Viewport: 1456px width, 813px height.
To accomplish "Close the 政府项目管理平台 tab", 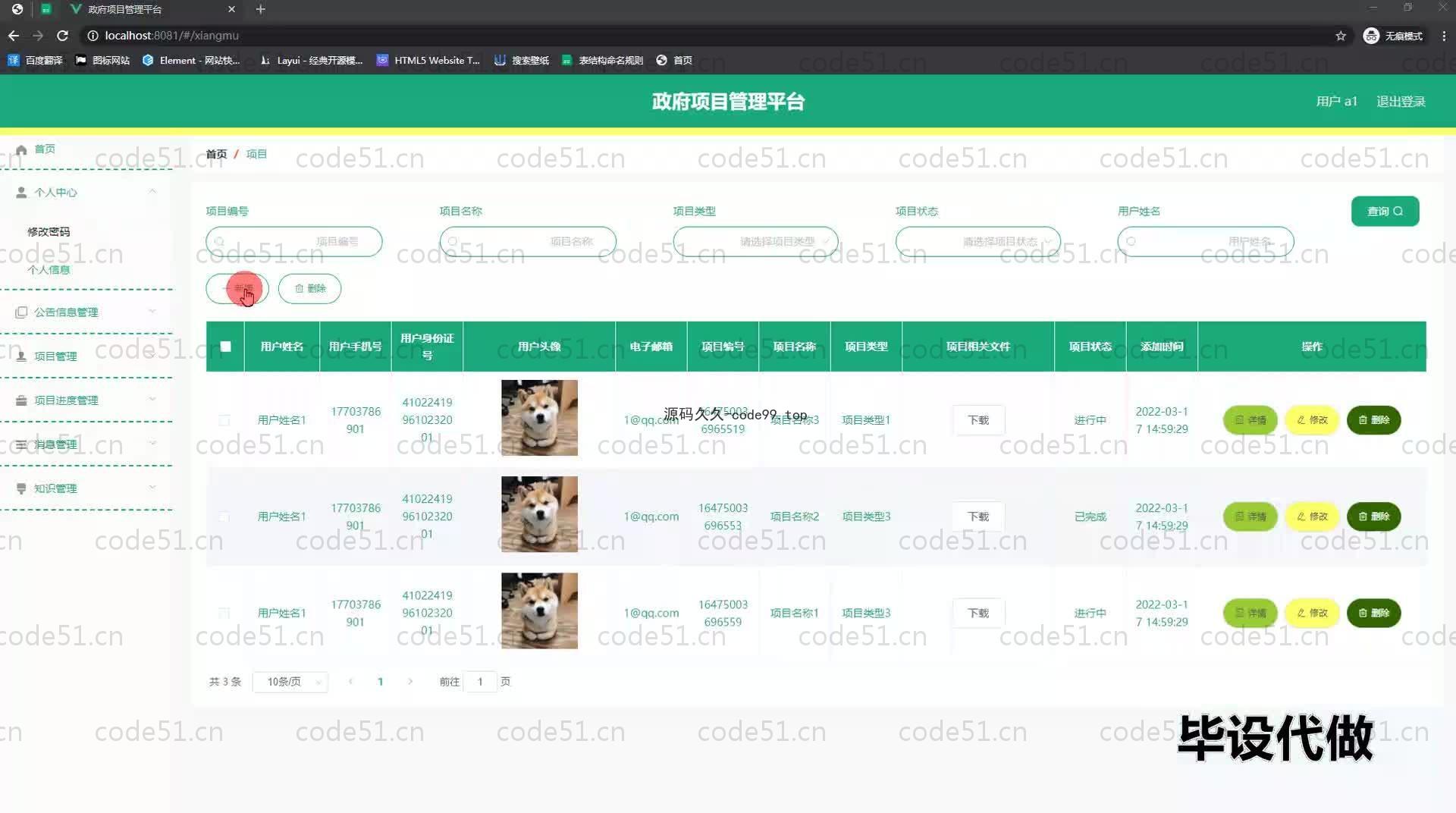I will pos(231,9).
